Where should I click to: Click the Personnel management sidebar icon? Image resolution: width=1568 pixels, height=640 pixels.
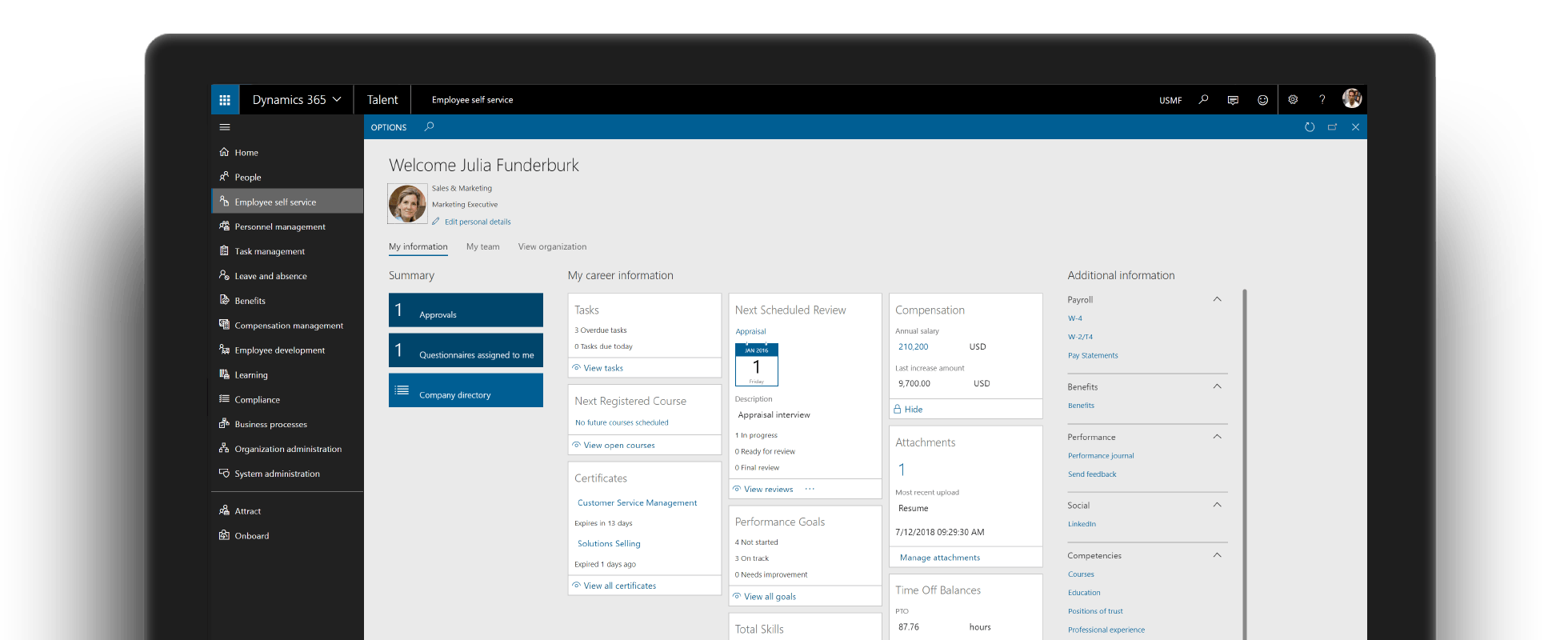click(224, 226)
